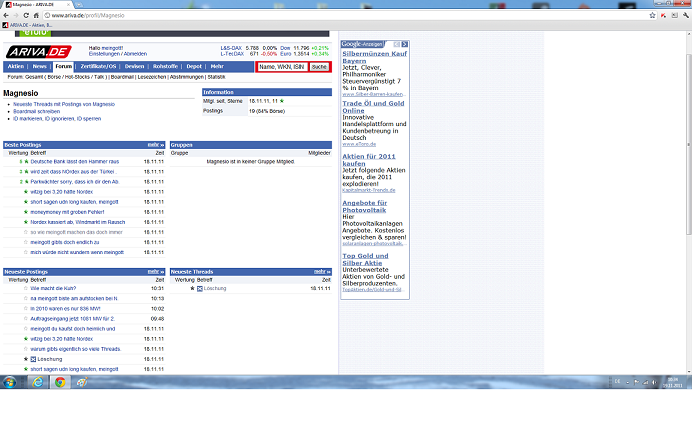Open ad Trade Öl und Gold Online
The width and height of the screenshot is (692, 430).
coord(373,107)
